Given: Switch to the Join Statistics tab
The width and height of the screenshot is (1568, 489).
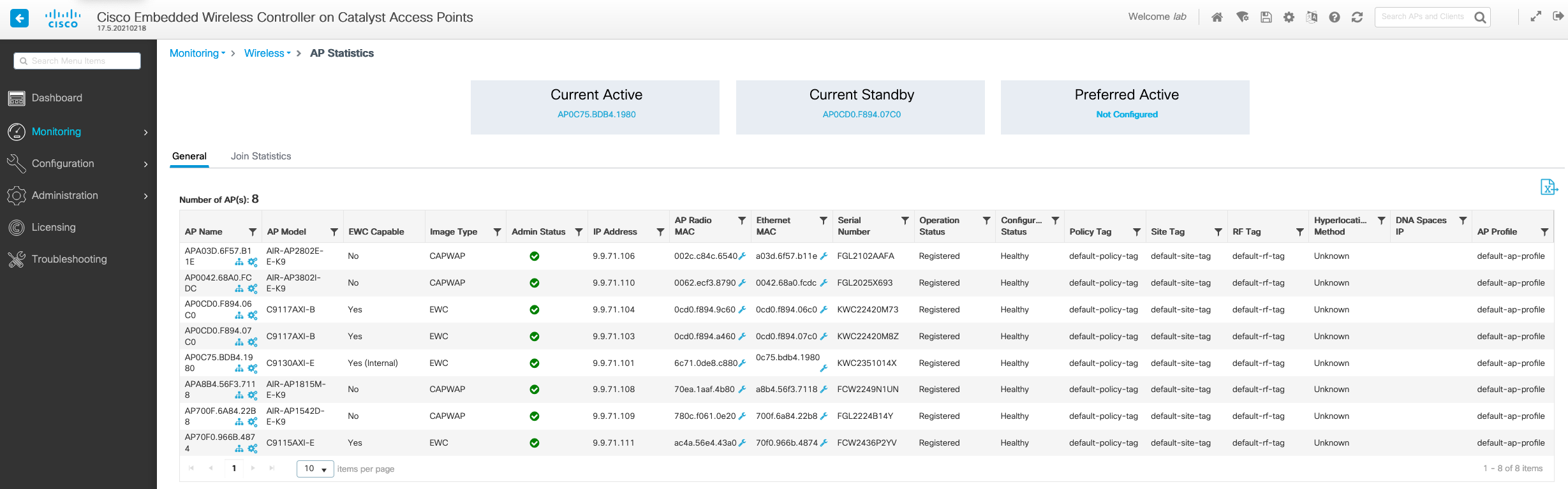Looking at the screenshot, I should (261, 156).
